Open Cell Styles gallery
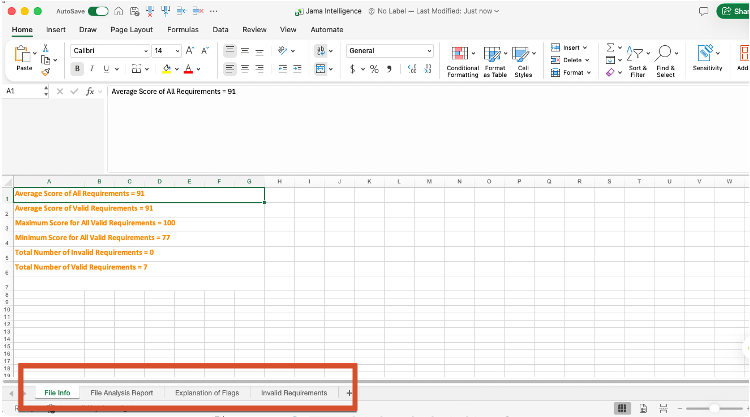 coord(523,62)
